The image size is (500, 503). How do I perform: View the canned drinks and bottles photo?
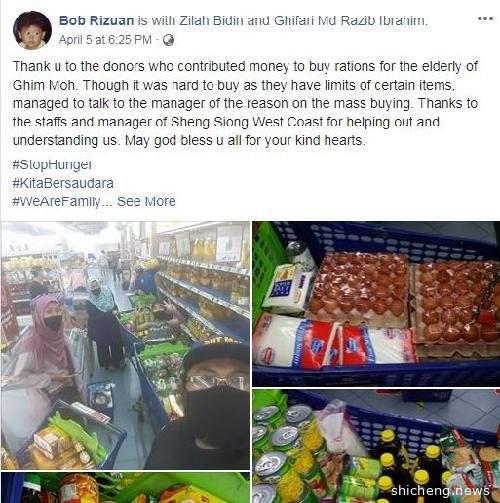(x=376, y=446)
